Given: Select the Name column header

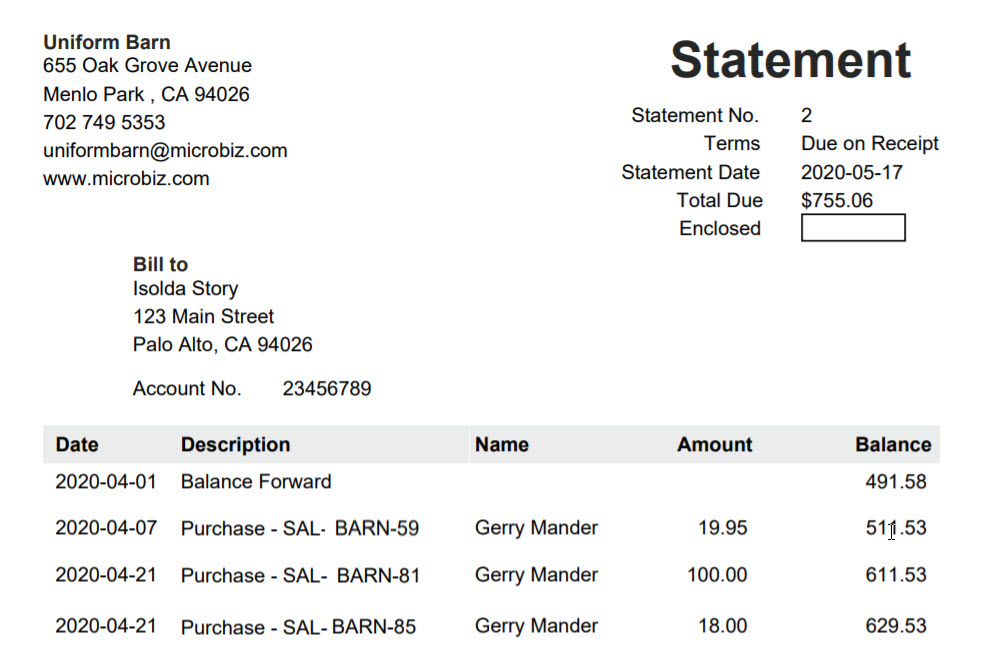Looking at the screenshot, I should (502, 444).
